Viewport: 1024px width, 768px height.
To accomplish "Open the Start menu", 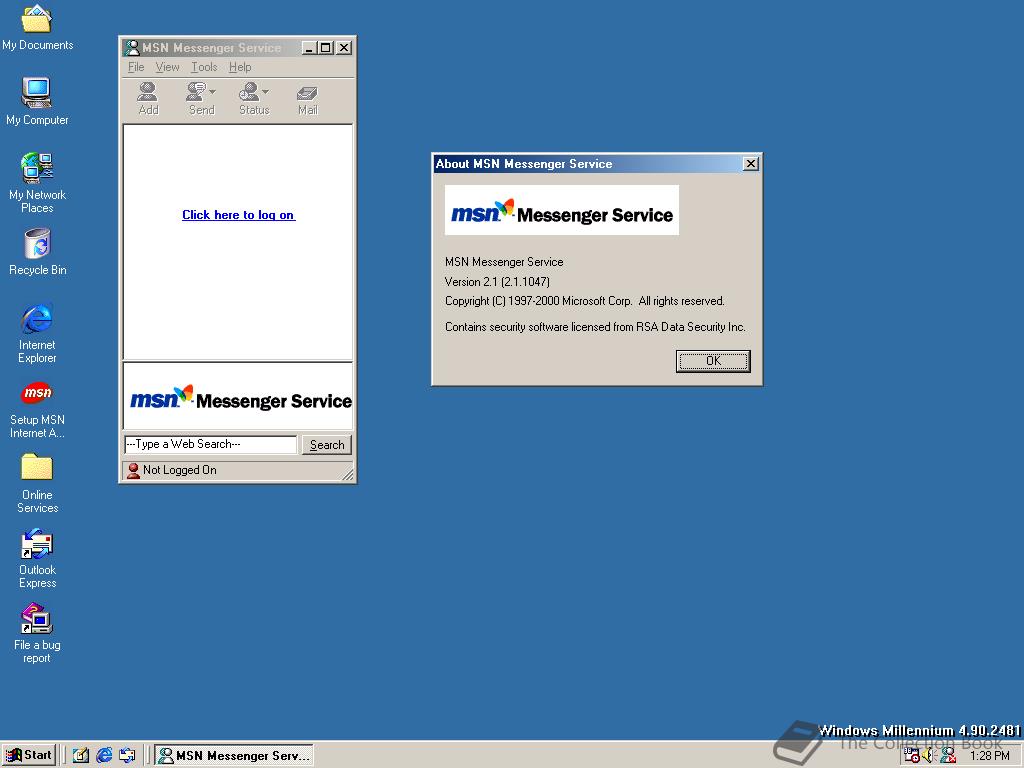I will [x=29, y=755].
